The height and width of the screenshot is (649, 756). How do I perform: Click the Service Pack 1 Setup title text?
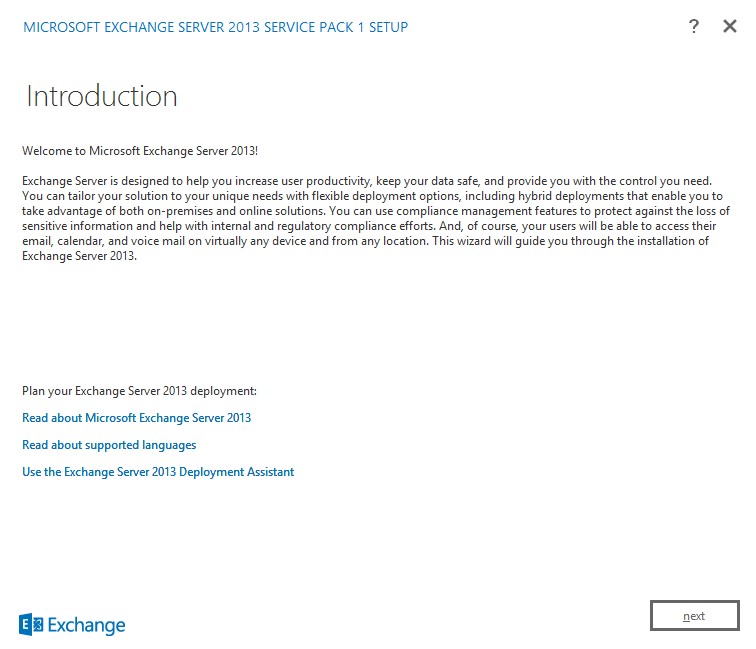coord(215,27)
